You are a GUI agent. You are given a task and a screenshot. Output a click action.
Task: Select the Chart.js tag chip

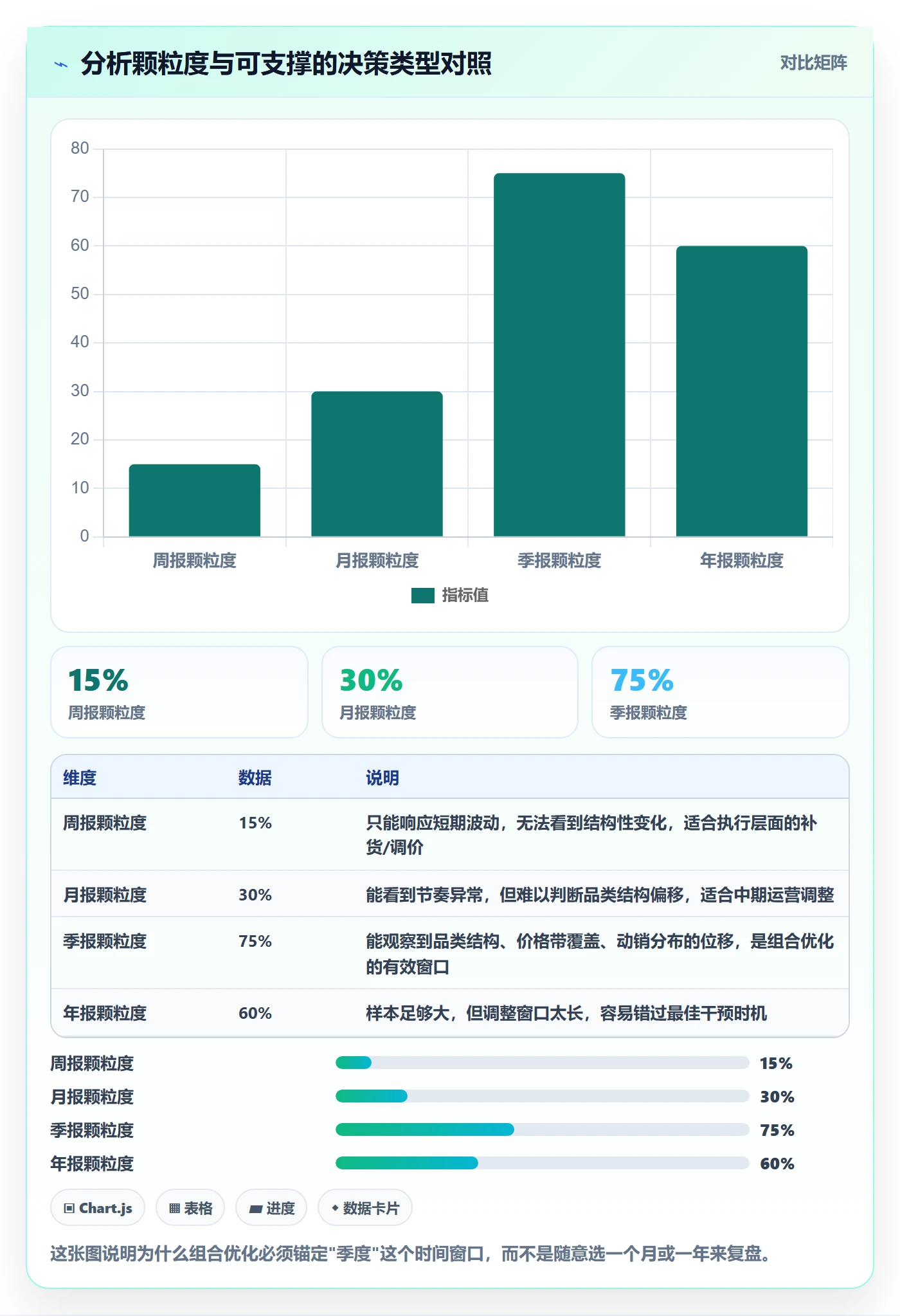(x=98, y=1208)
